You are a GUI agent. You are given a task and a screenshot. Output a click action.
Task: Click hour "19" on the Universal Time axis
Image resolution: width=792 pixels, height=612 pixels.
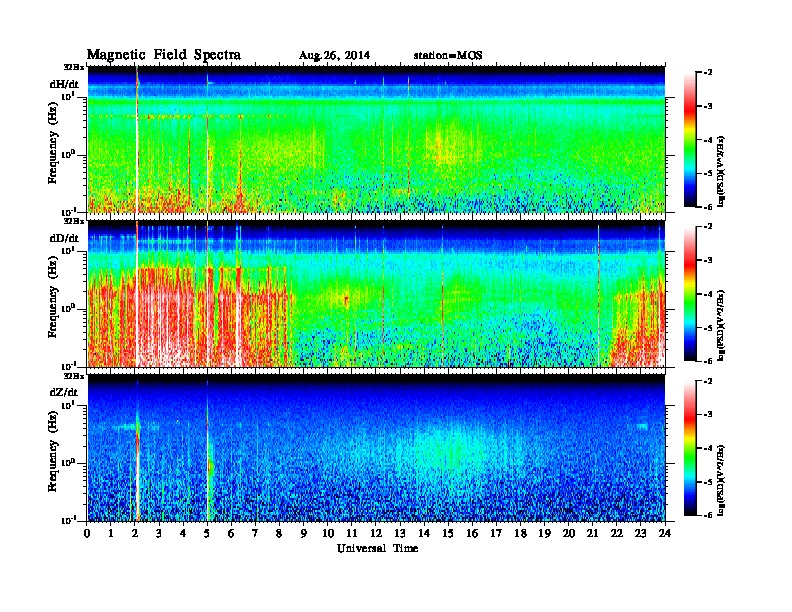(x=544, y=533)
